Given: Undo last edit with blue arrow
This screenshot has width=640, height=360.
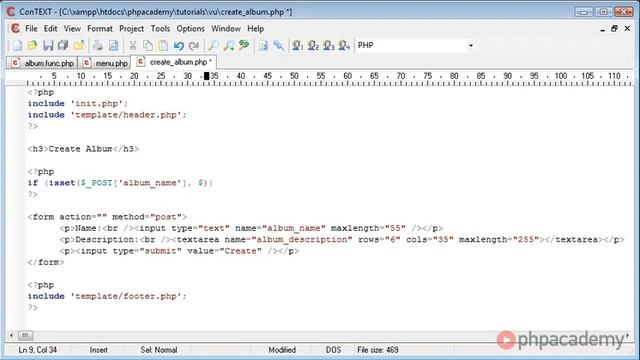Looking at the screenshot, I should click(179, 45).
